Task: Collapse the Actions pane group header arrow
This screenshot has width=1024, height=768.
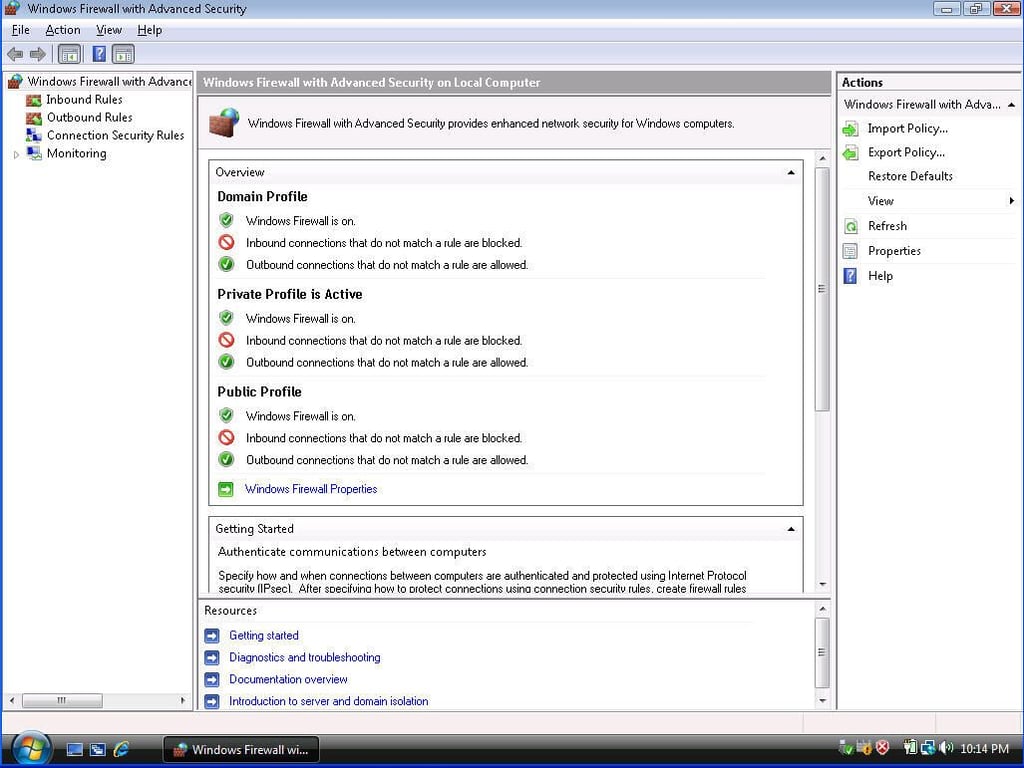Action: [1011, 104]
